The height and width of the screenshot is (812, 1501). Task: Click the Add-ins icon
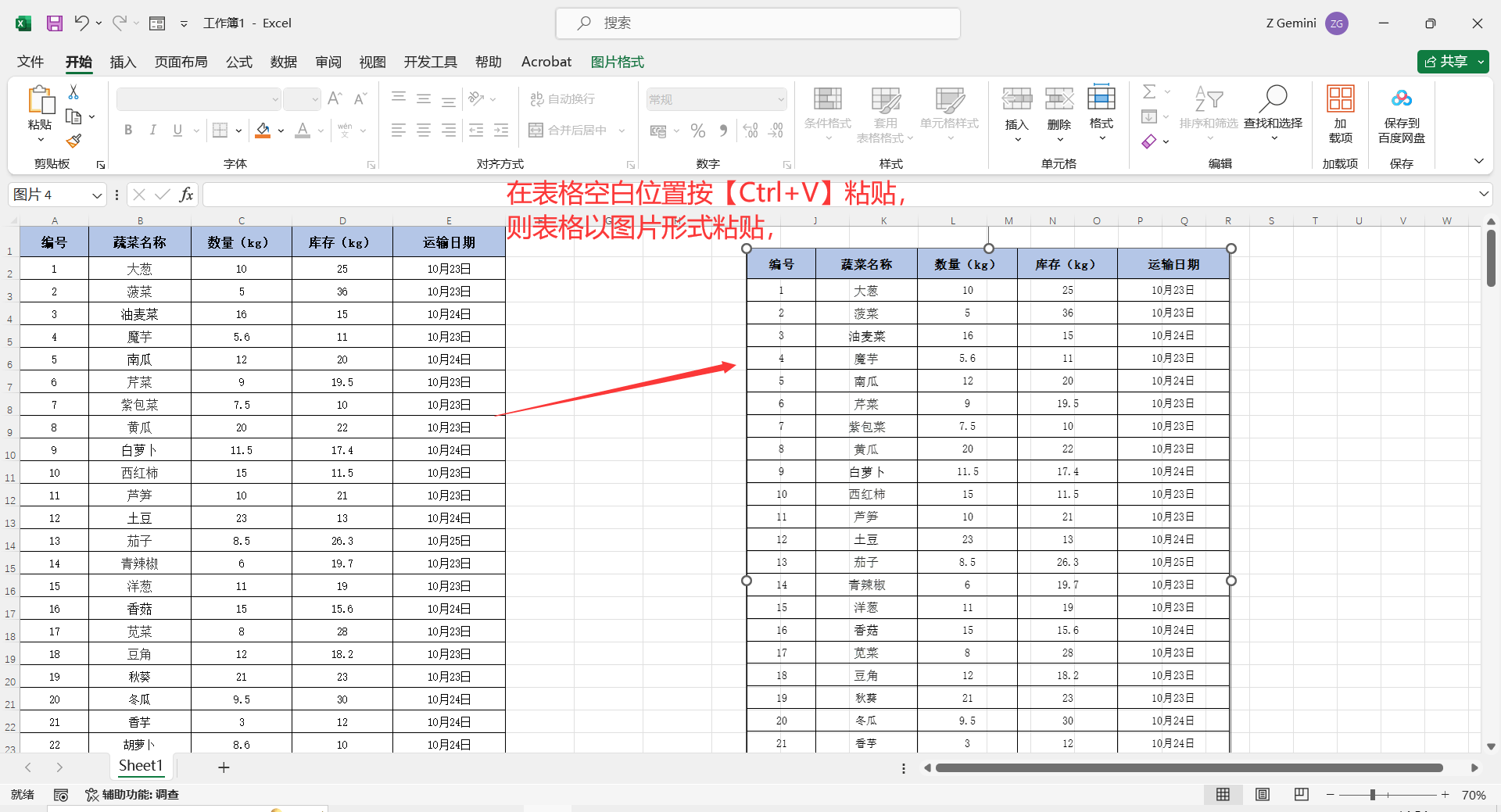(x=1341, y=98)
